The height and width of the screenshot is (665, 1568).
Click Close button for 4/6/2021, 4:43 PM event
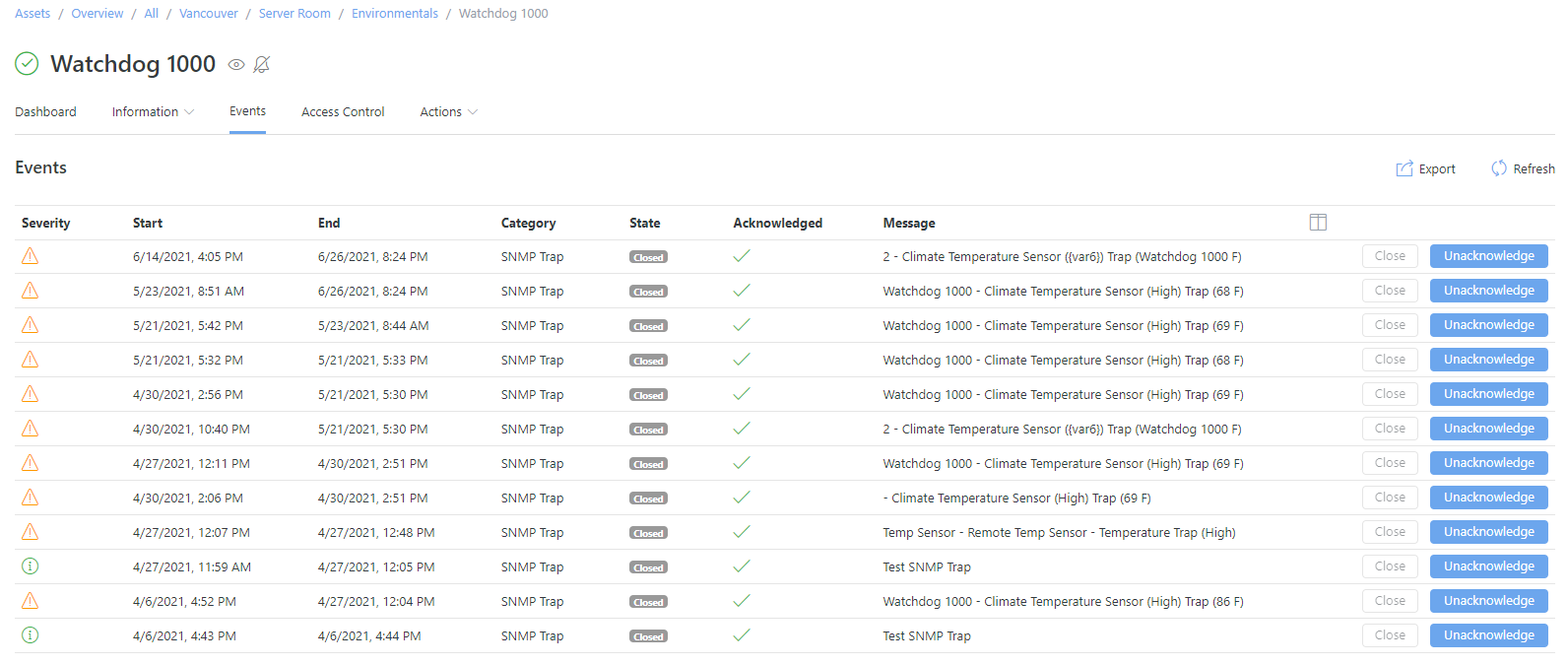tap(1390, 635)
